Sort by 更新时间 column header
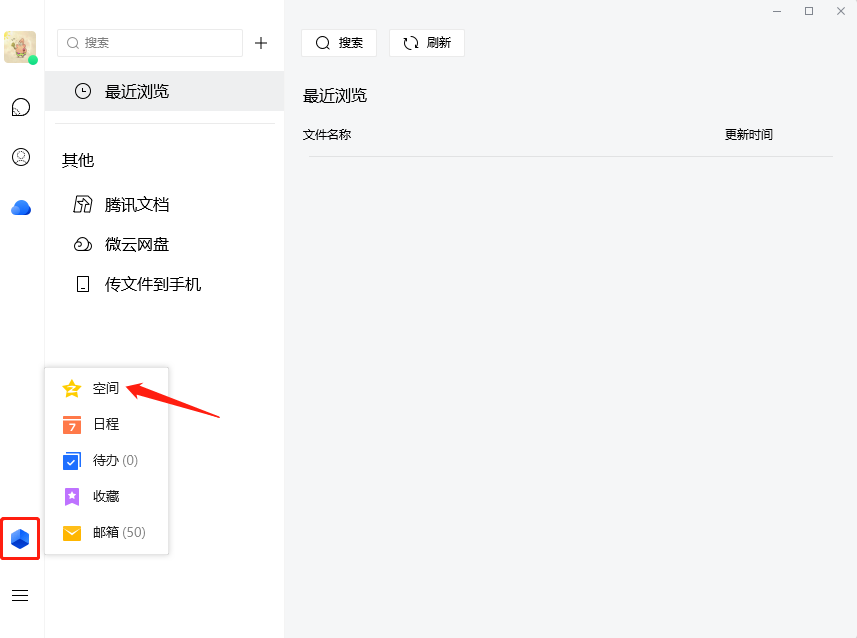857x638 pixels. (x=748, y=135)
